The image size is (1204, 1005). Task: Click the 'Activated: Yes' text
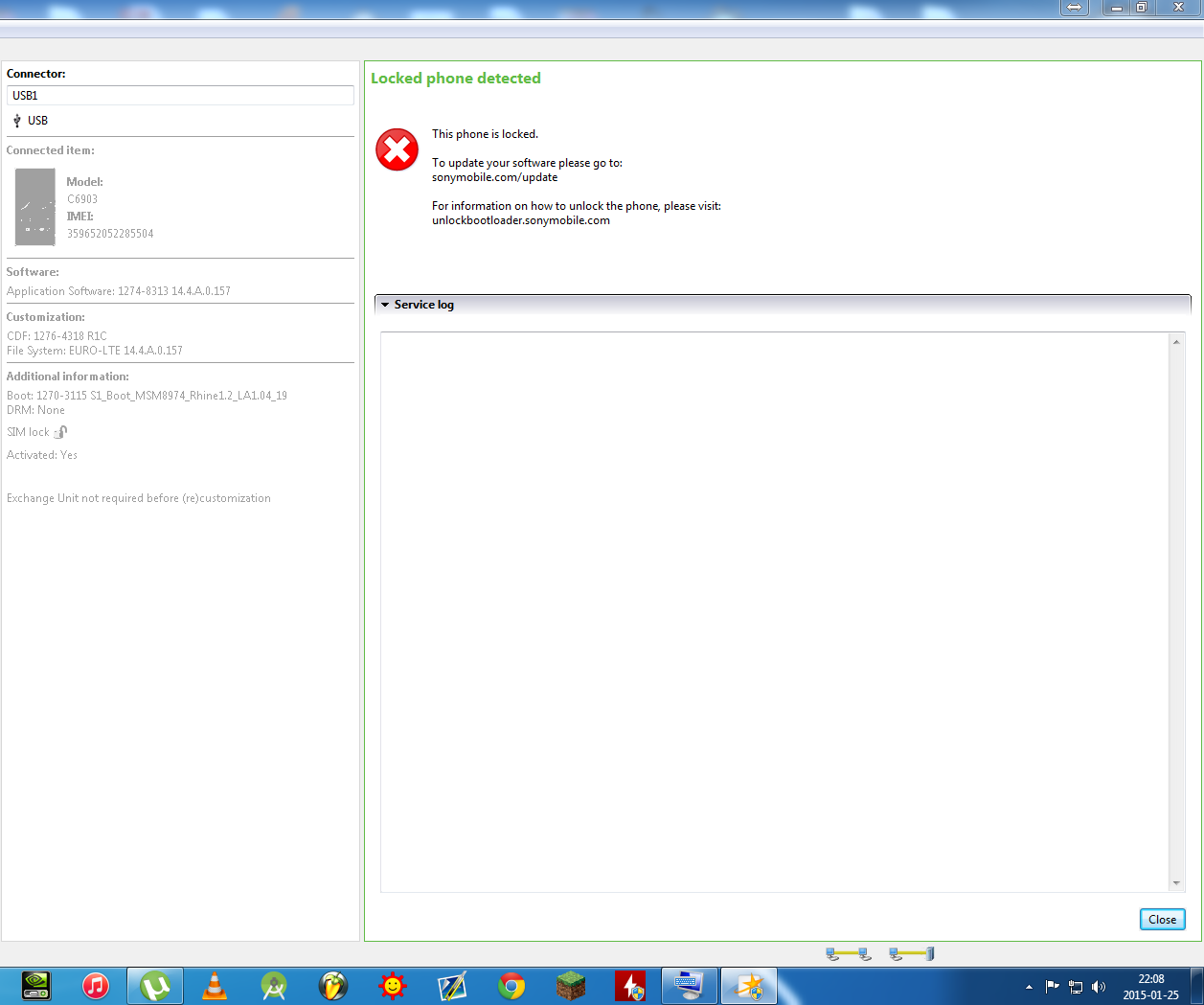(42, 455)
